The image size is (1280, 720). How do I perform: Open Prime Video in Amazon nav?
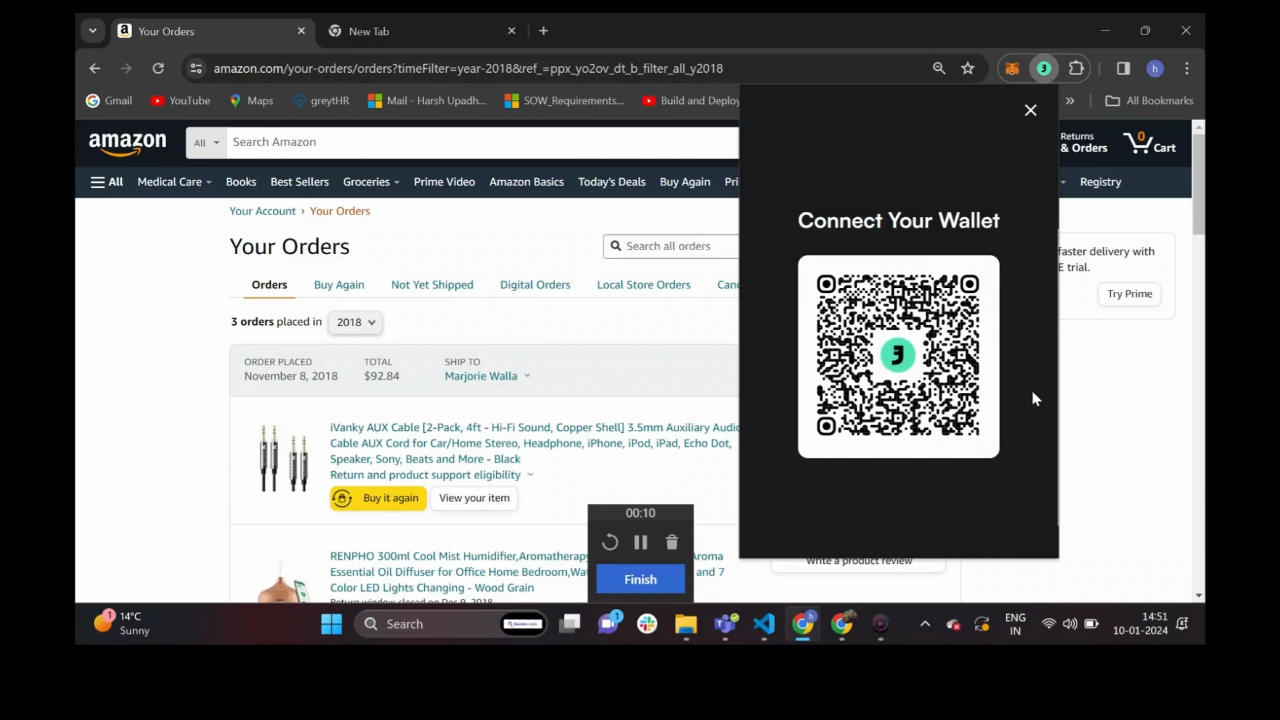pos(444,182)
